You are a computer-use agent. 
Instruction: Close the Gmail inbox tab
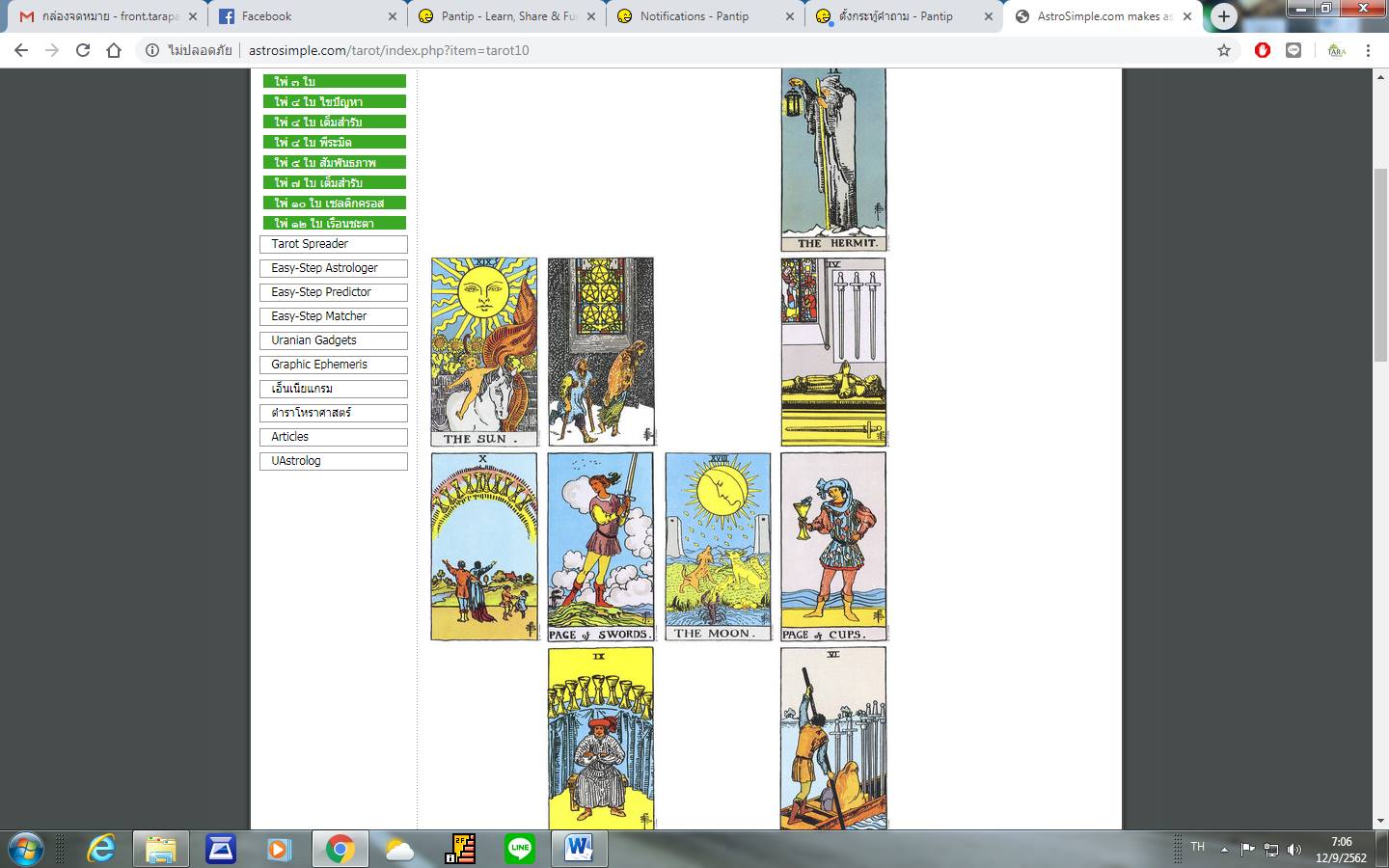point(192,16)
